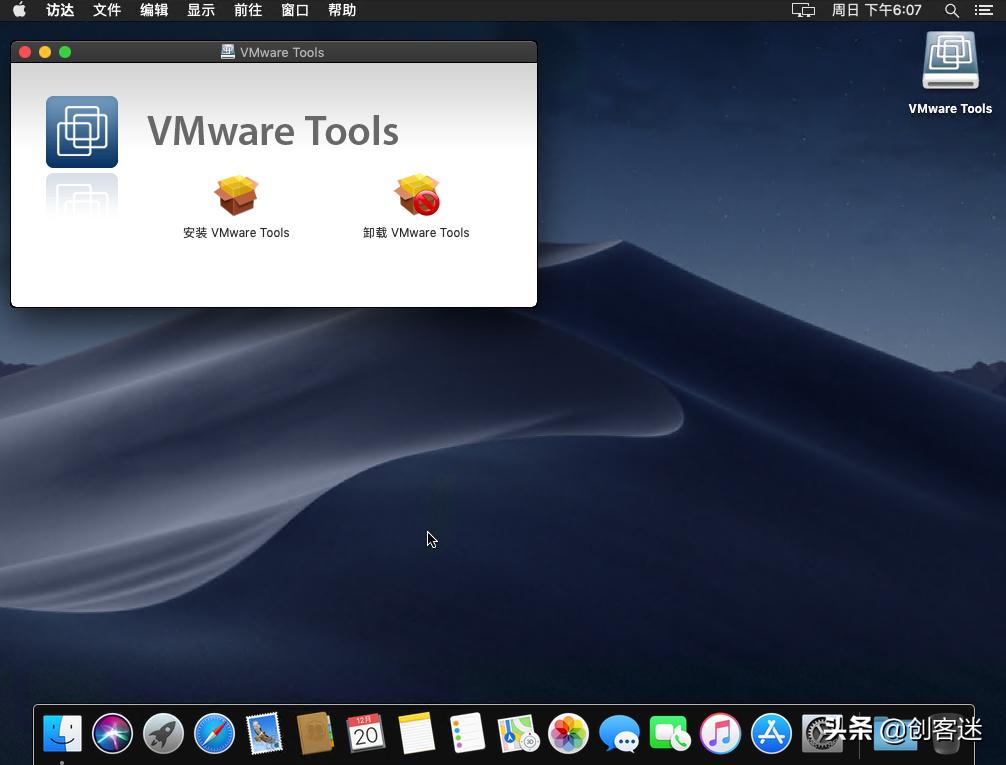Launch Safari from the Dock
1006x765 pixels.
213,733
